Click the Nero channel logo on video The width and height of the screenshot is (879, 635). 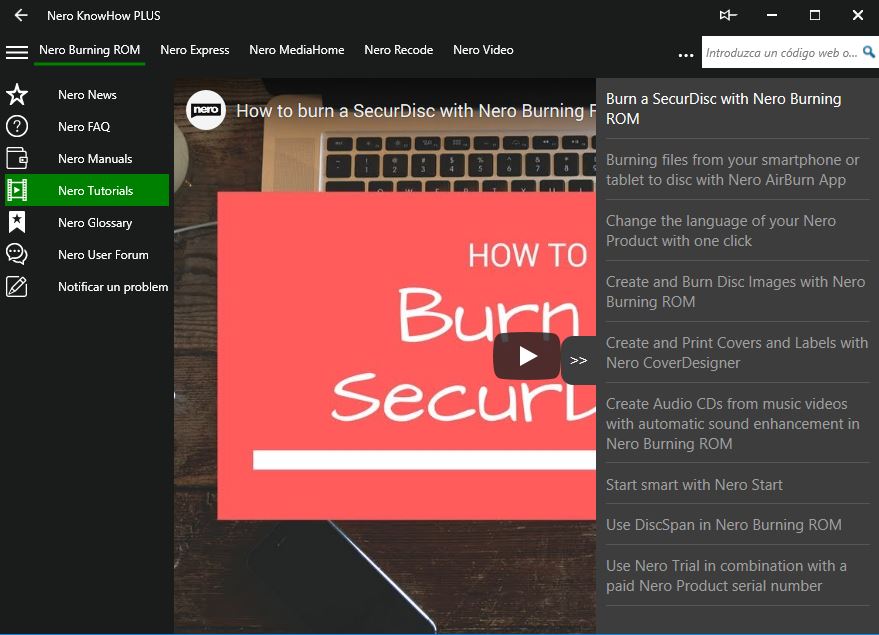206,110
